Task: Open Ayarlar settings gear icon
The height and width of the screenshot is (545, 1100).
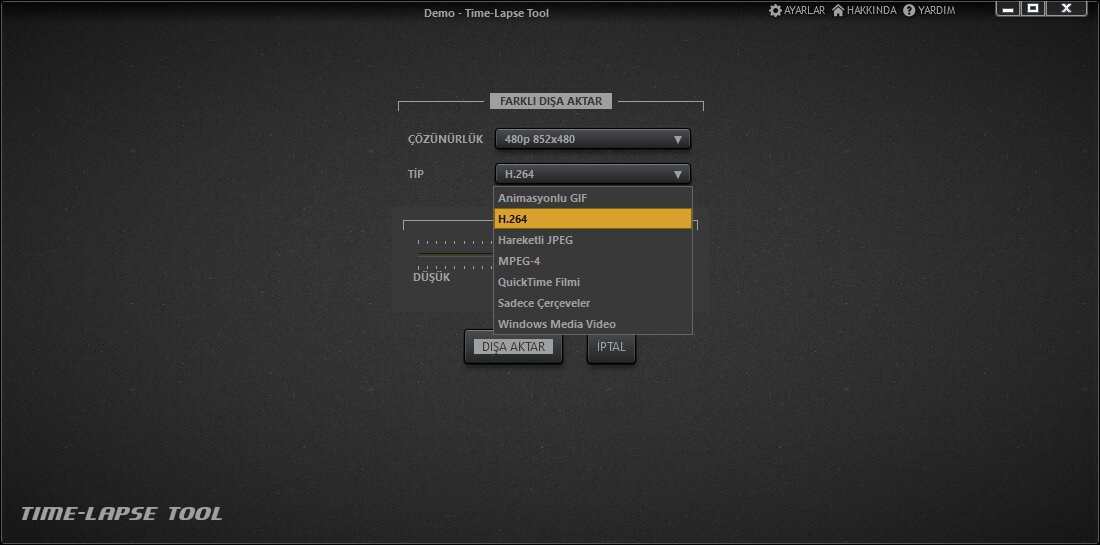Action: [775, 10]
